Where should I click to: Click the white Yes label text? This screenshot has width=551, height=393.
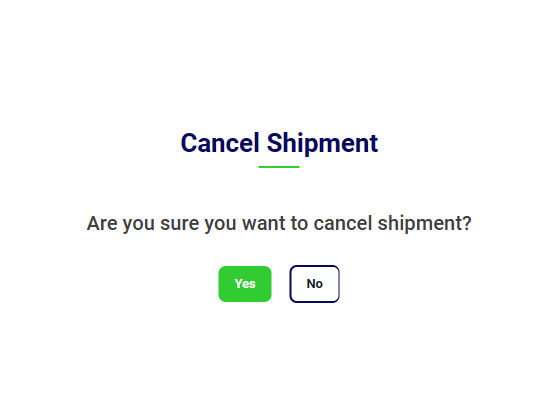tap(245, 284)
